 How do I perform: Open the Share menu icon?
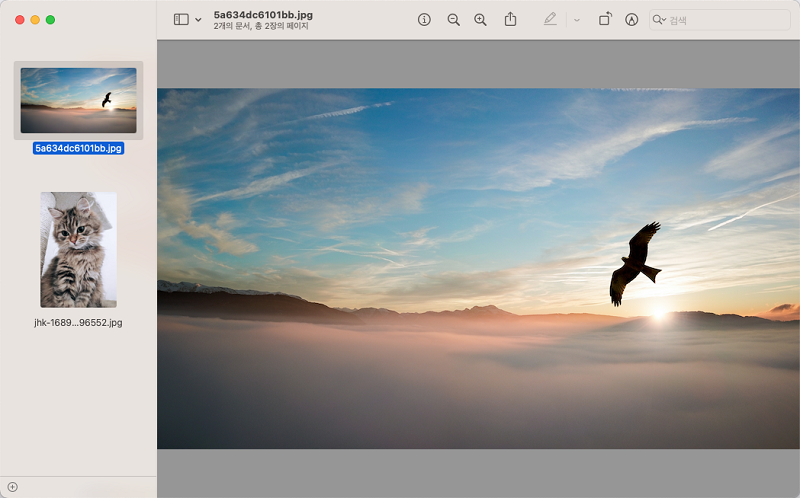[510, 20]
